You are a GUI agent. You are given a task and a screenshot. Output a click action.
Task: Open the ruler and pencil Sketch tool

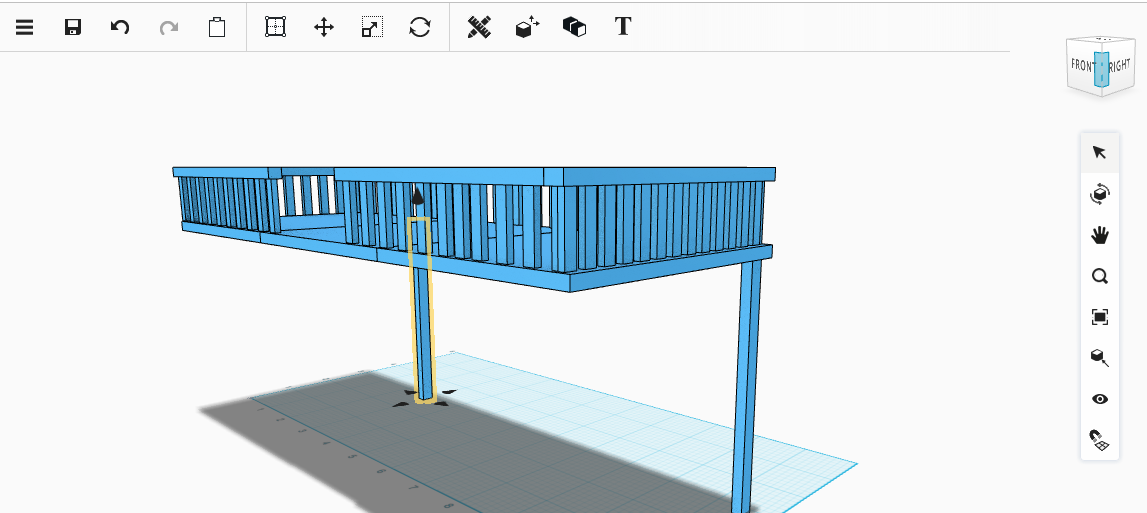(x=479, y=27)
